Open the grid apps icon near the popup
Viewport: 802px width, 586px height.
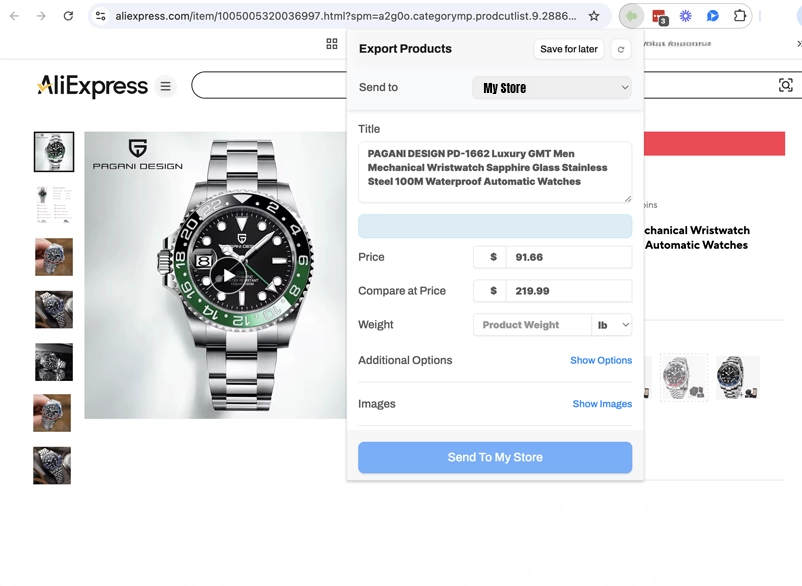[332, 44]
